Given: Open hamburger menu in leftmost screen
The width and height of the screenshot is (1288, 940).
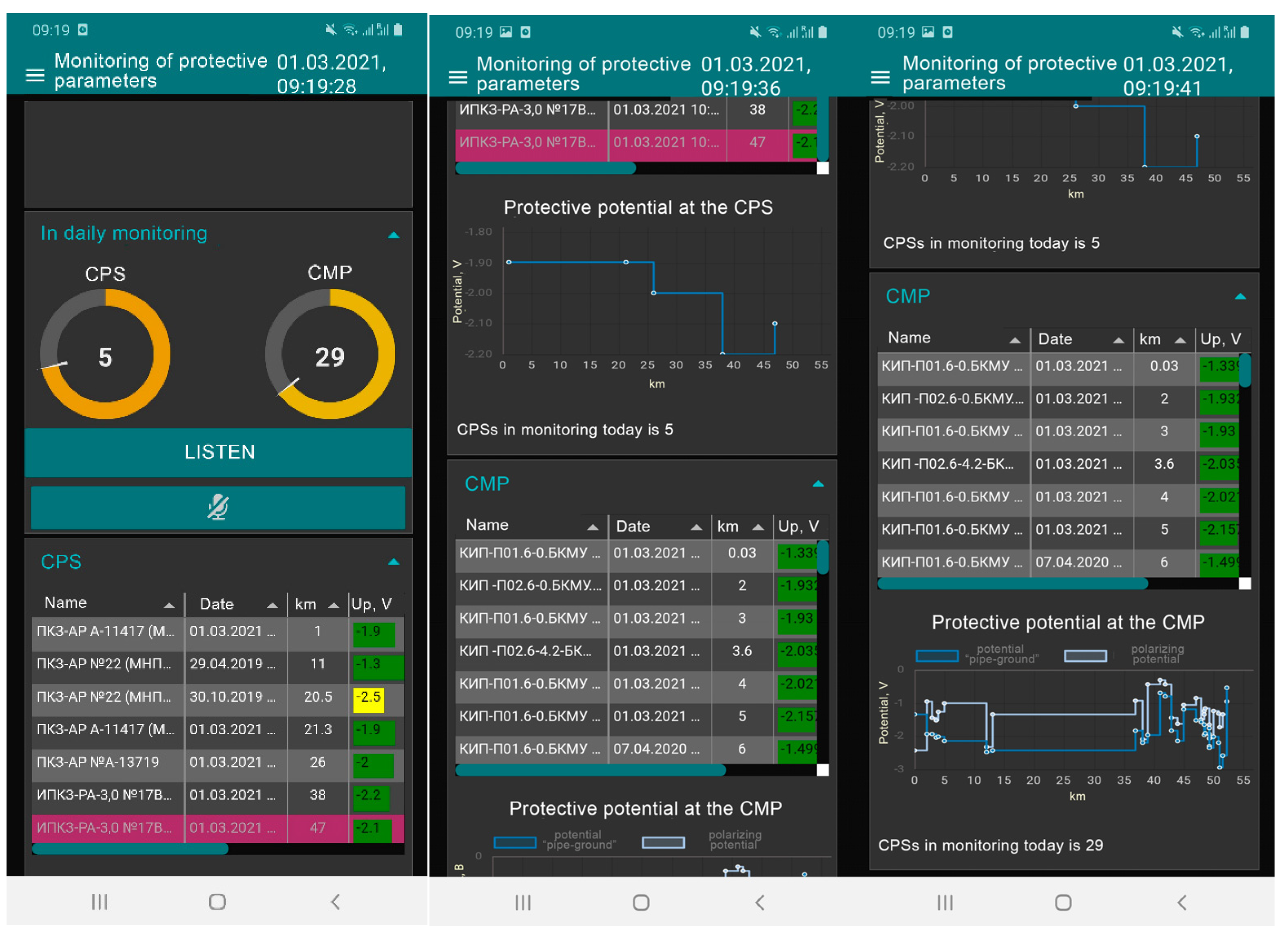Looking at the screenshot, I should click(35, 75).
